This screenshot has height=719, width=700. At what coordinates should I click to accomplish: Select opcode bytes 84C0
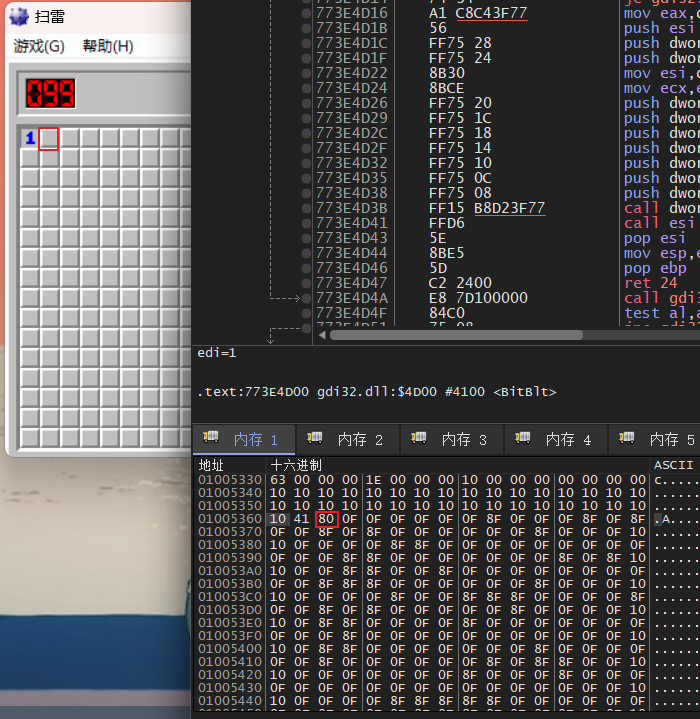click(x=447, y=313)
